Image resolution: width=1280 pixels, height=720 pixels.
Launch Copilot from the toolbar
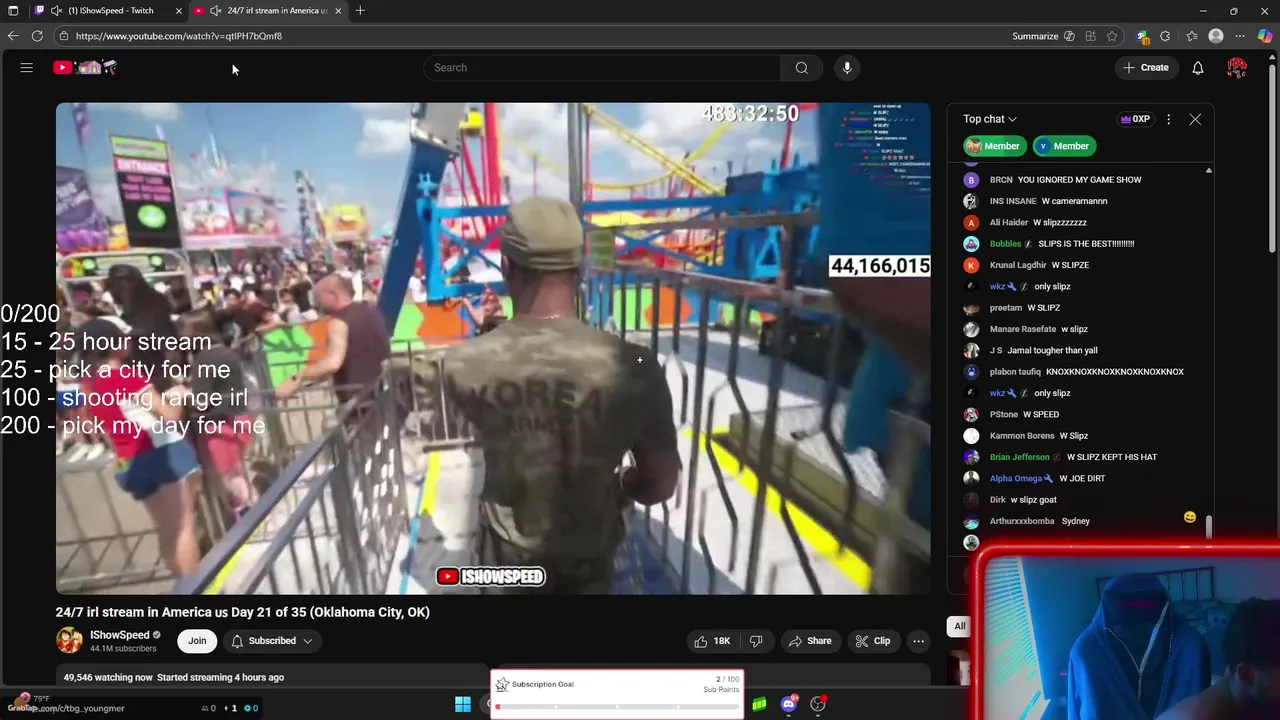(x=1265, y=36)
